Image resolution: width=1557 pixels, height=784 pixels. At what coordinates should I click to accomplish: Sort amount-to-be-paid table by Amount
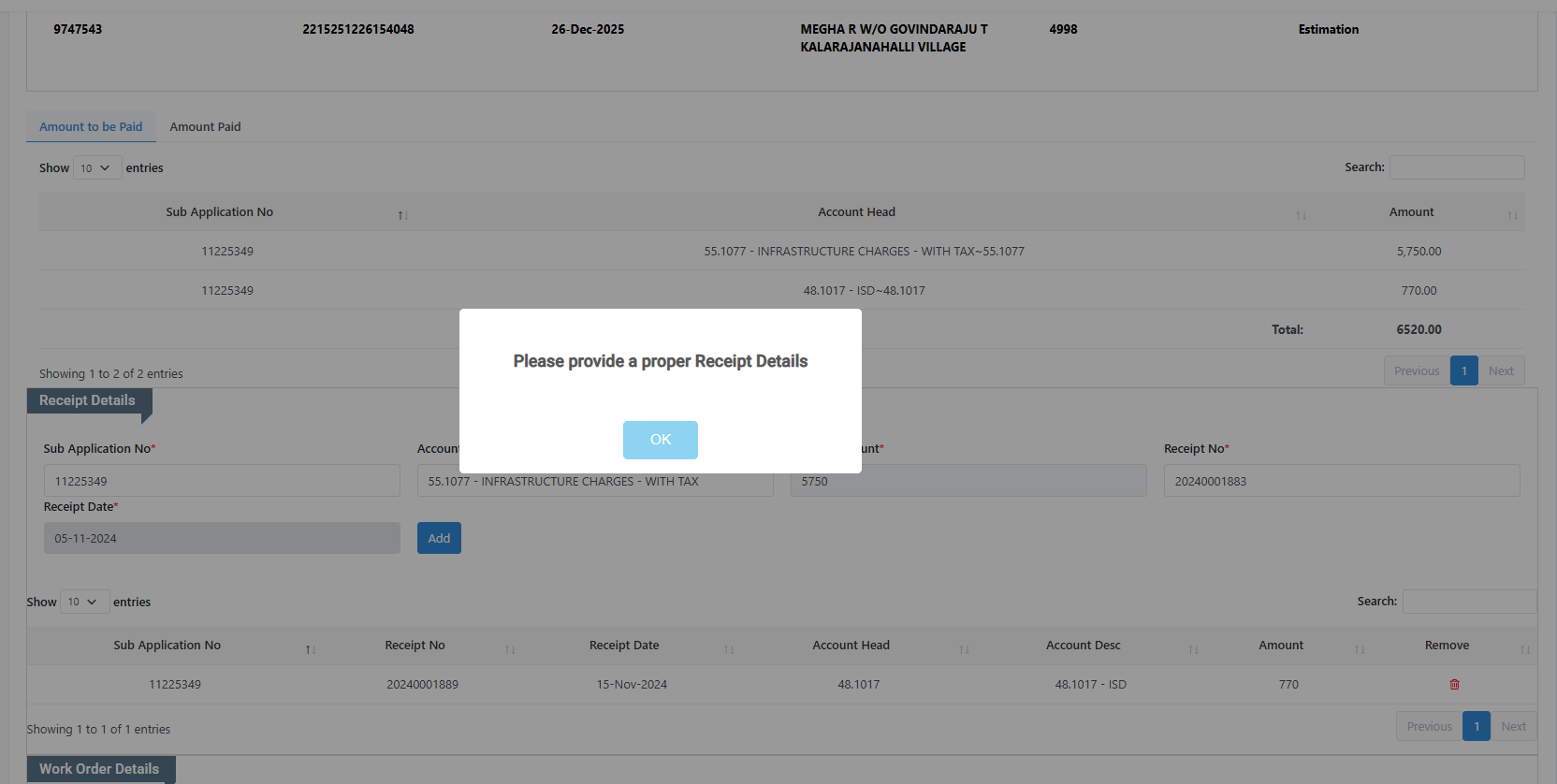1418,212
